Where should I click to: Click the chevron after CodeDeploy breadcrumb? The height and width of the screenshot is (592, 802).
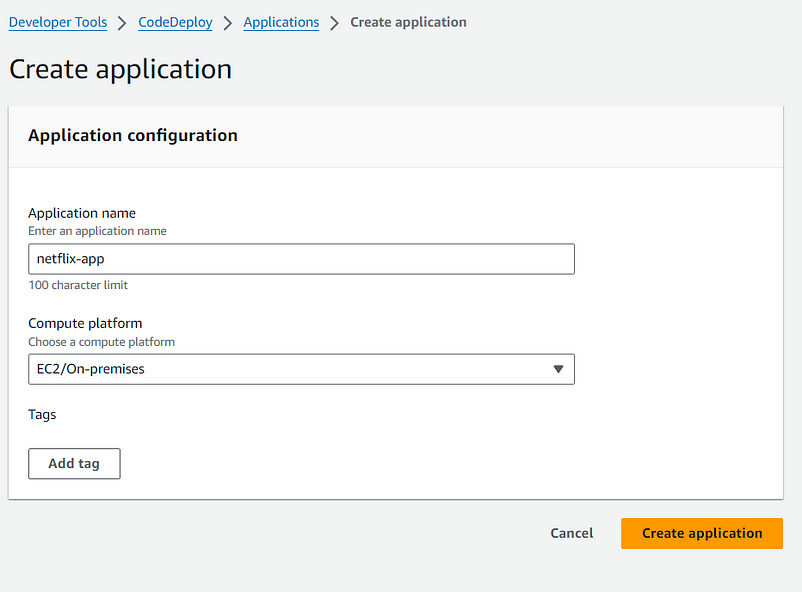click(228, 23)
